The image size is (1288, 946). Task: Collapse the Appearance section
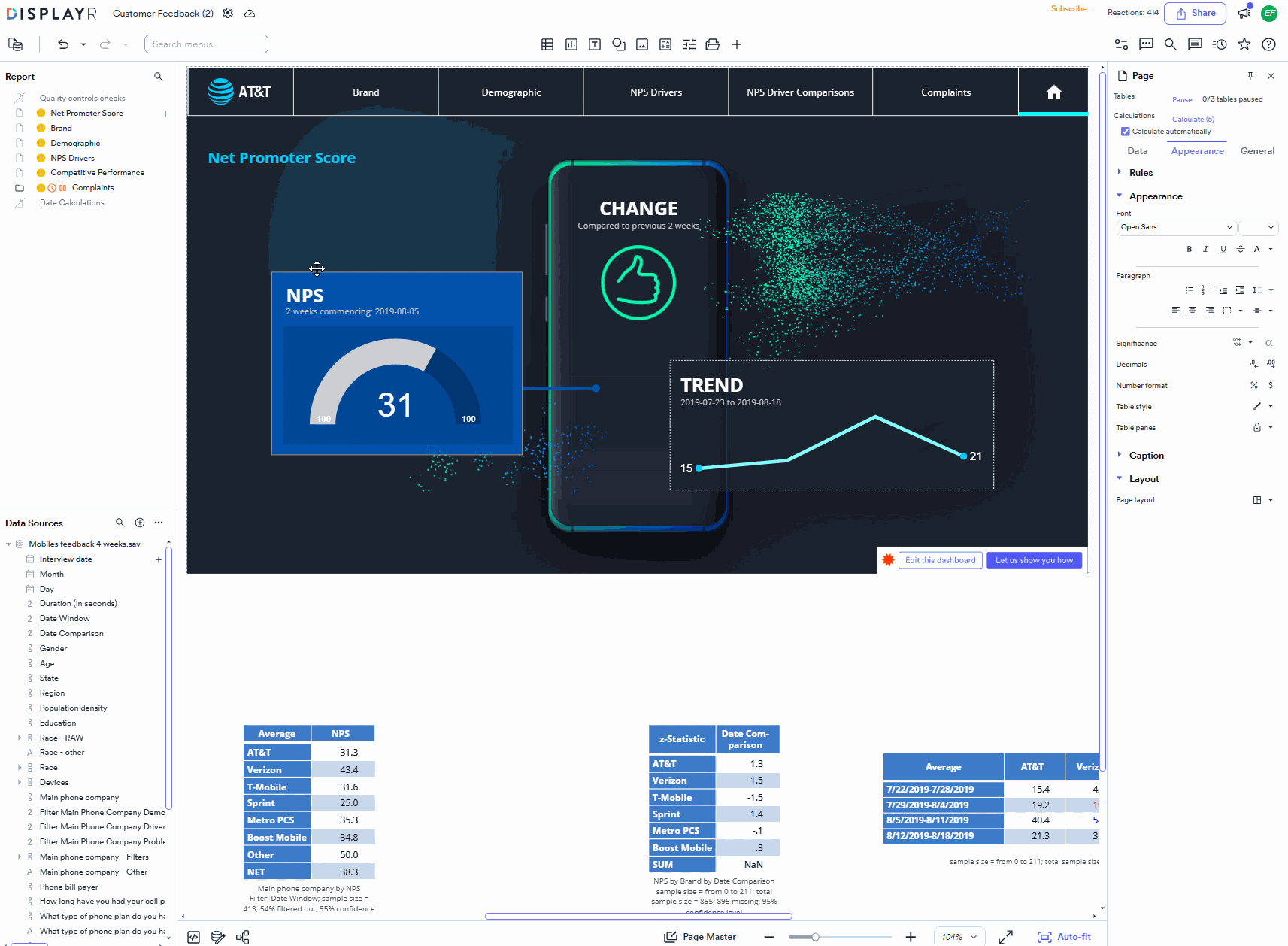[x=1120, y=196]
